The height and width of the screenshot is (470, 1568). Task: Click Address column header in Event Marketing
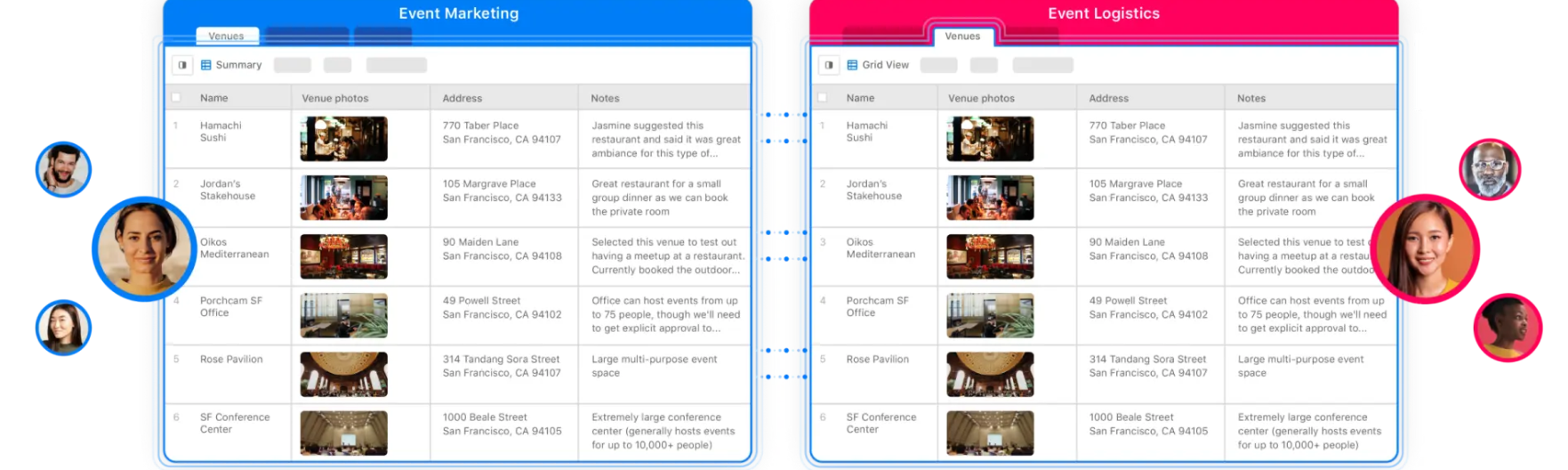pyautogui.click(x=462, y=98)
